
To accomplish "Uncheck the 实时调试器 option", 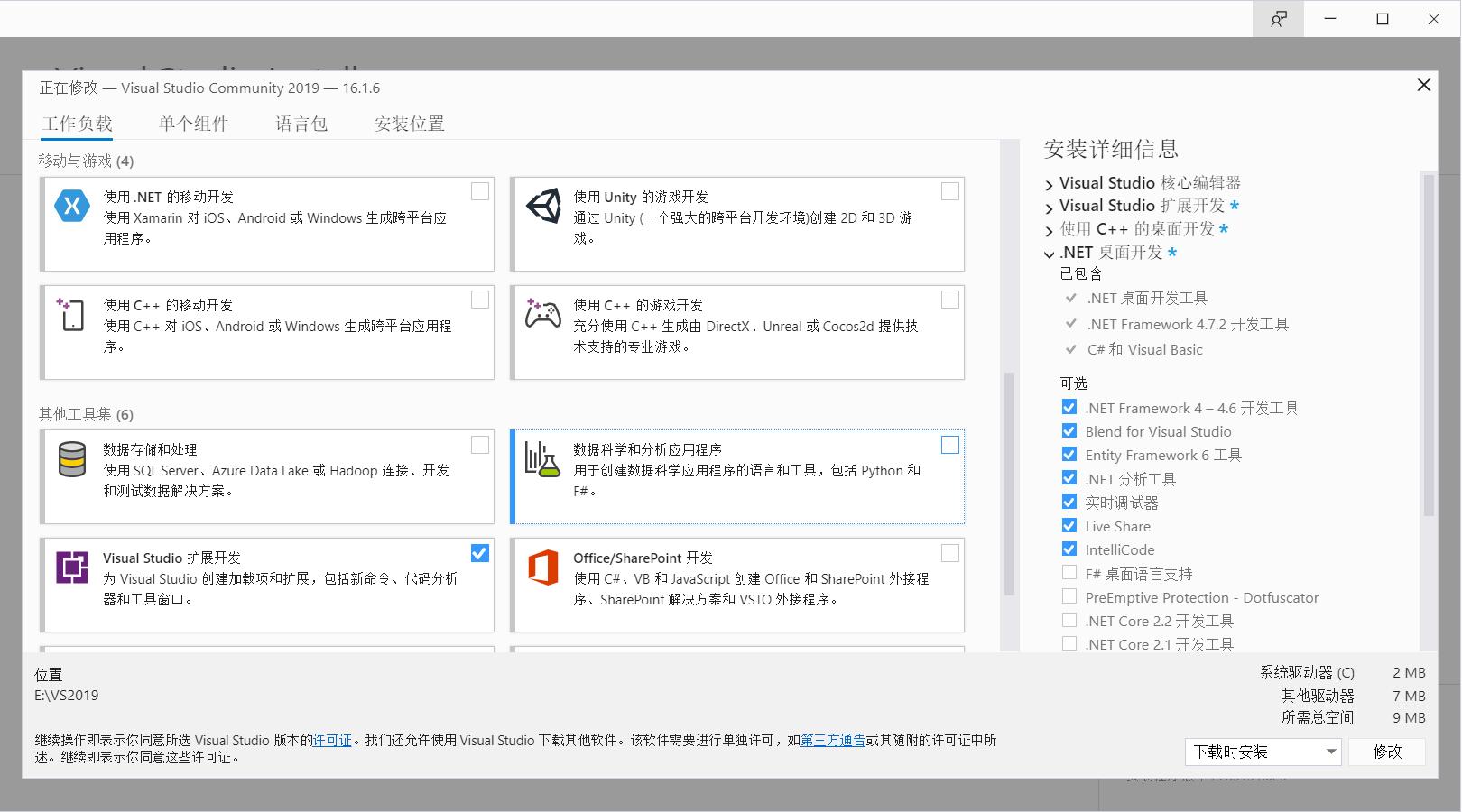I will click(1069, 502).
